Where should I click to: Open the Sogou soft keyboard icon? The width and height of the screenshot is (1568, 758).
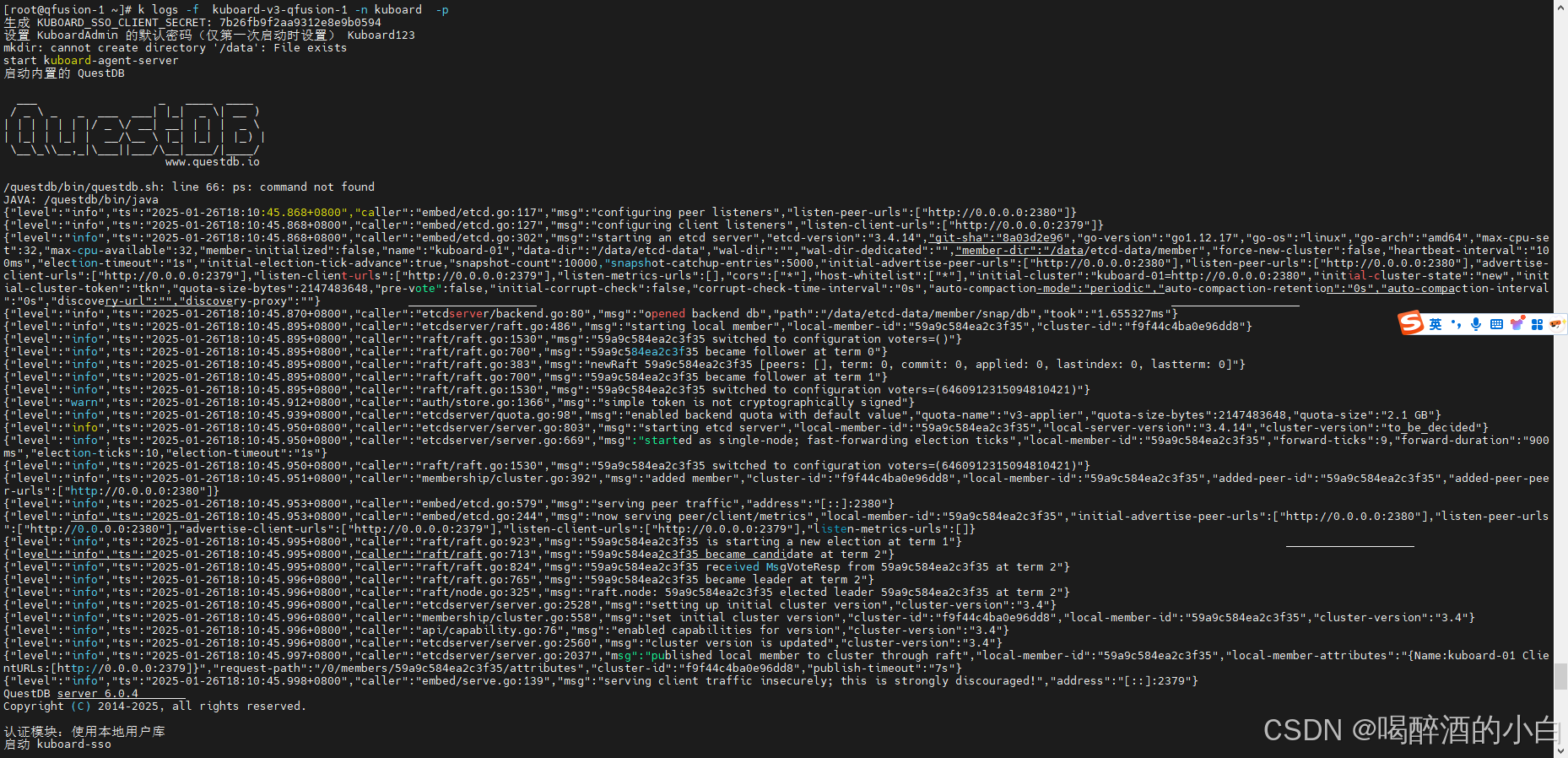(x=1496, y=324)
